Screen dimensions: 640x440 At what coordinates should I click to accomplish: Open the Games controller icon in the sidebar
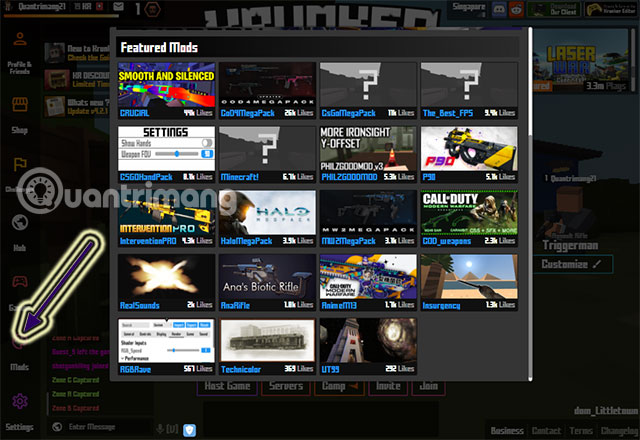coord(20,281)
